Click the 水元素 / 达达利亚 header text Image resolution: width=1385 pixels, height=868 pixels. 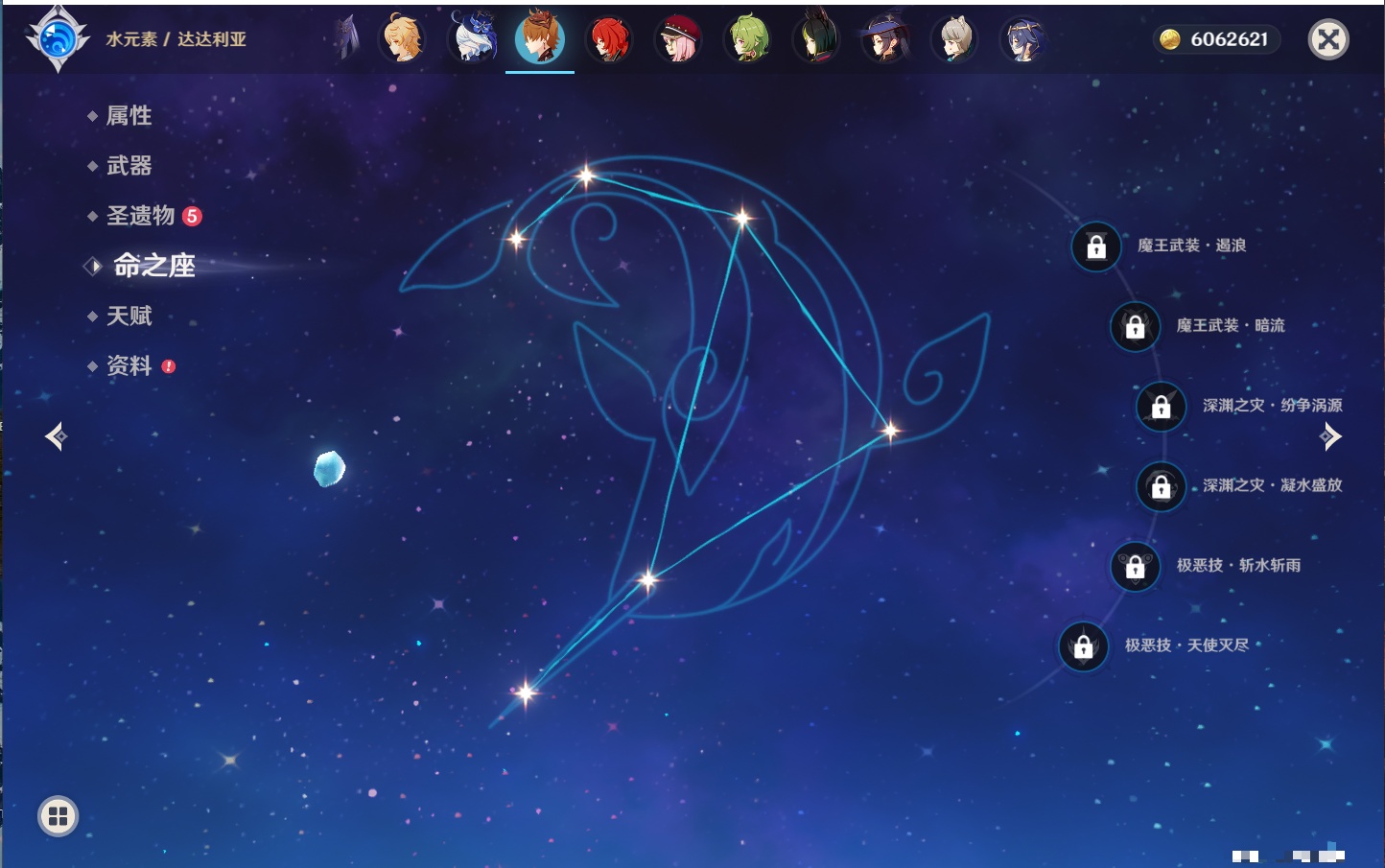click(176, 39)
